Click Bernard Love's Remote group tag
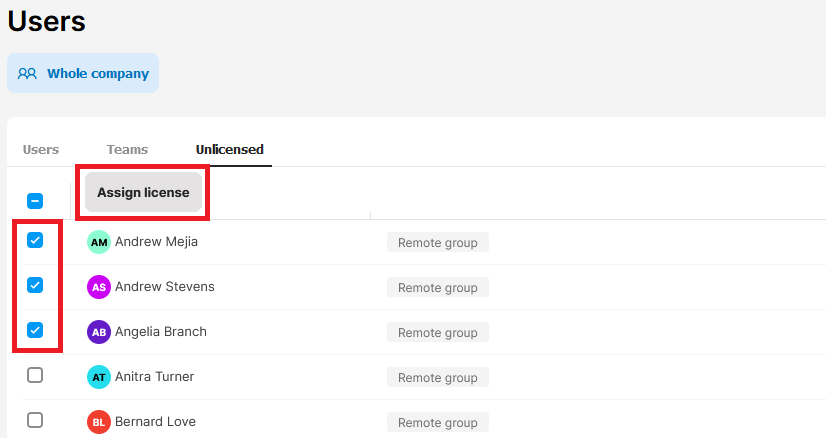Viewport: 826px width, 438px height. point(437,422)
